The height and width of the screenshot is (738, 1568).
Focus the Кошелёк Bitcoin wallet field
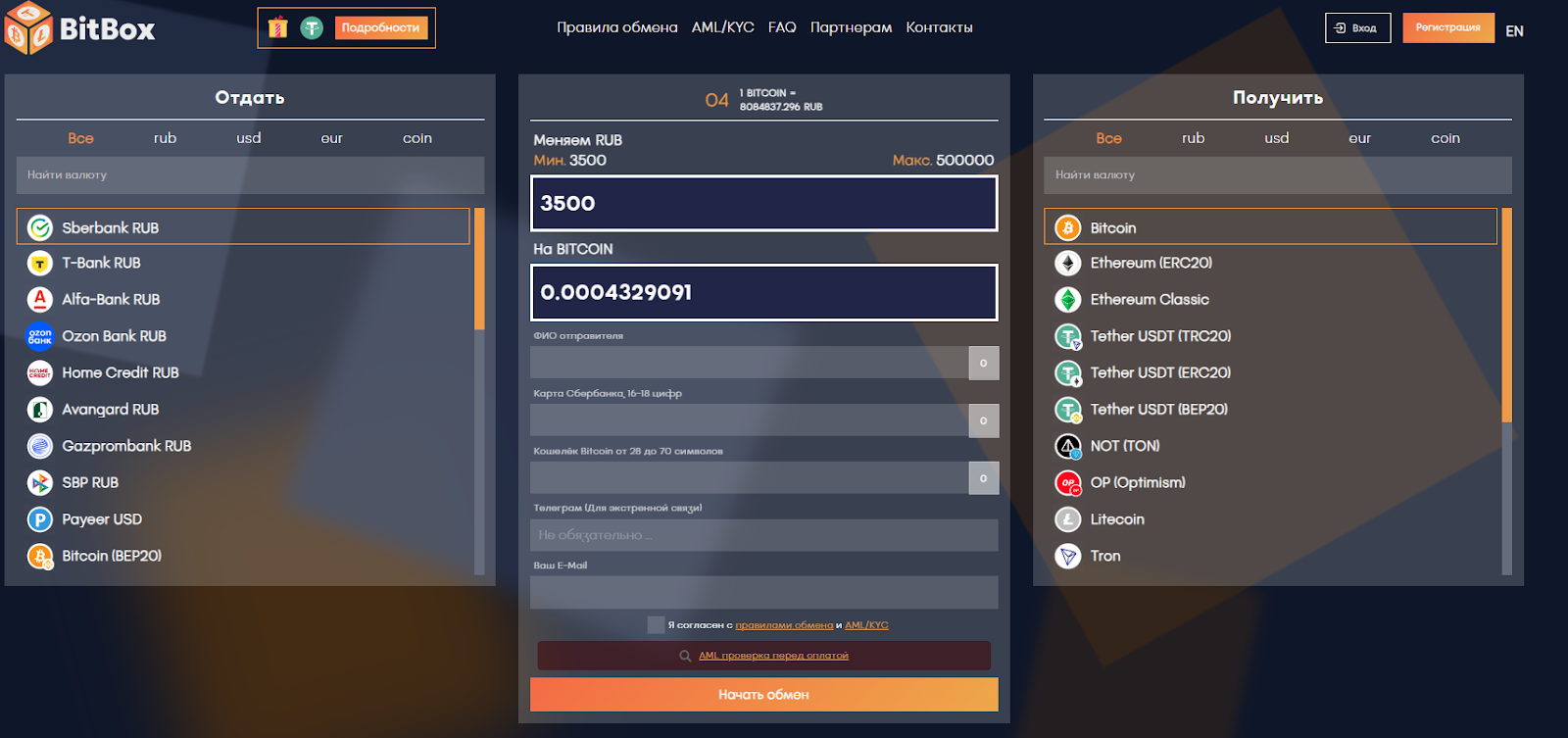tap(750, 478)
